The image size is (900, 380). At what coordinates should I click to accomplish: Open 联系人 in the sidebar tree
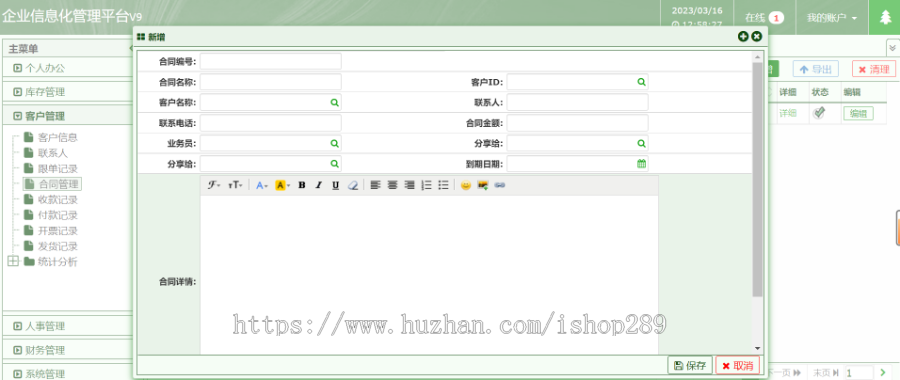[53, 153]
